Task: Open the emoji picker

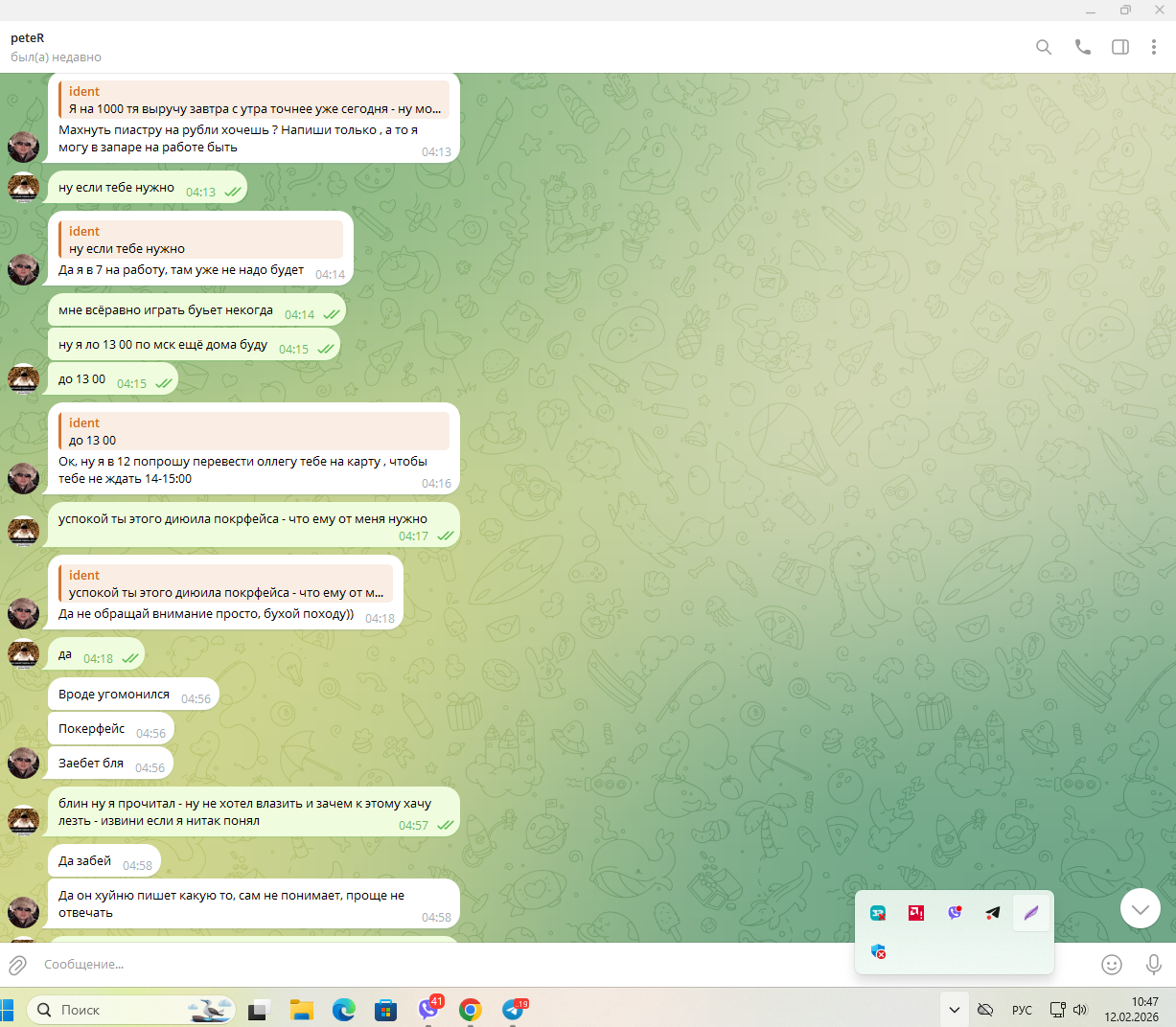Action: (x=1112, y=965)
